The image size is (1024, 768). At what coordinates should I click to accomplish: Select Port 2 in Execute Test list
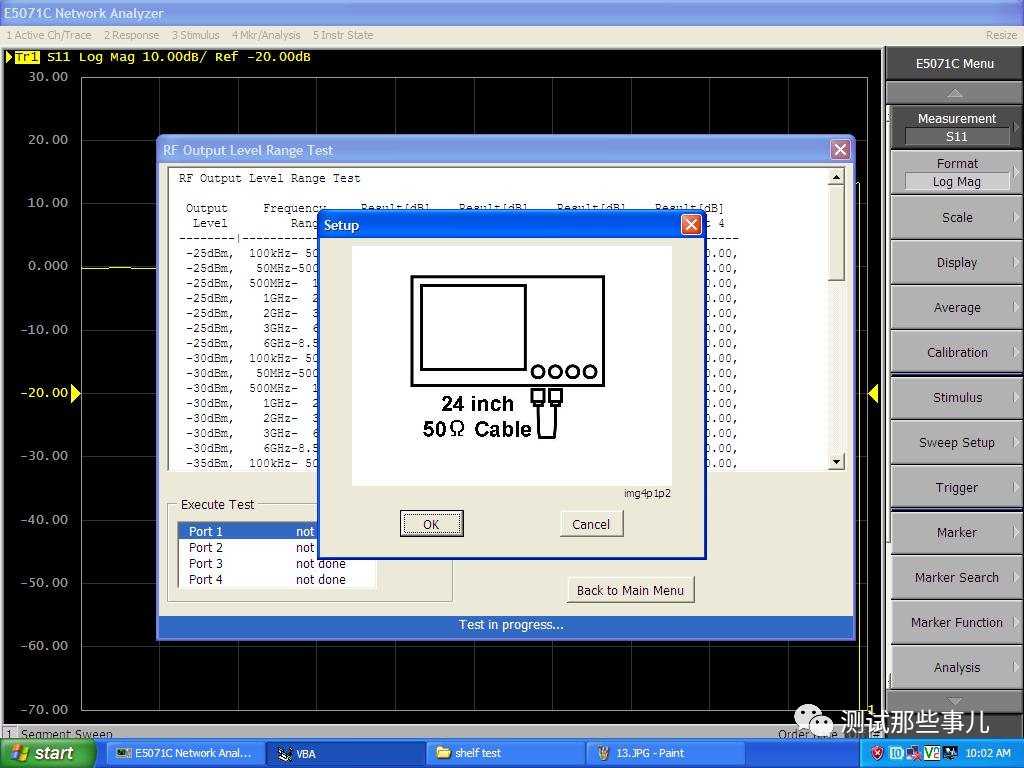277,547
